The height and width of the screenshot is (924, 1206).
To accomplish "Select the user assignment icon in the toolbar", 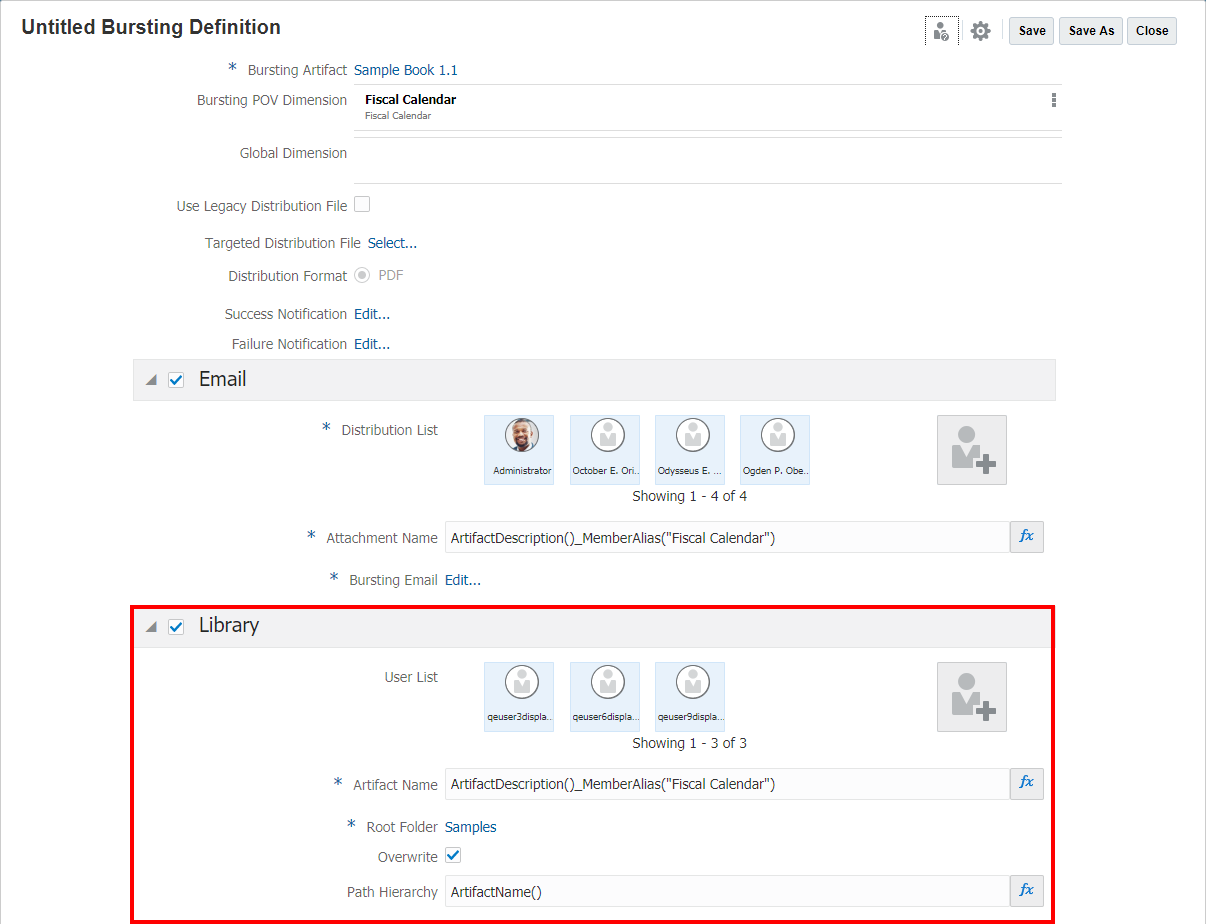I will click(941, 30).
